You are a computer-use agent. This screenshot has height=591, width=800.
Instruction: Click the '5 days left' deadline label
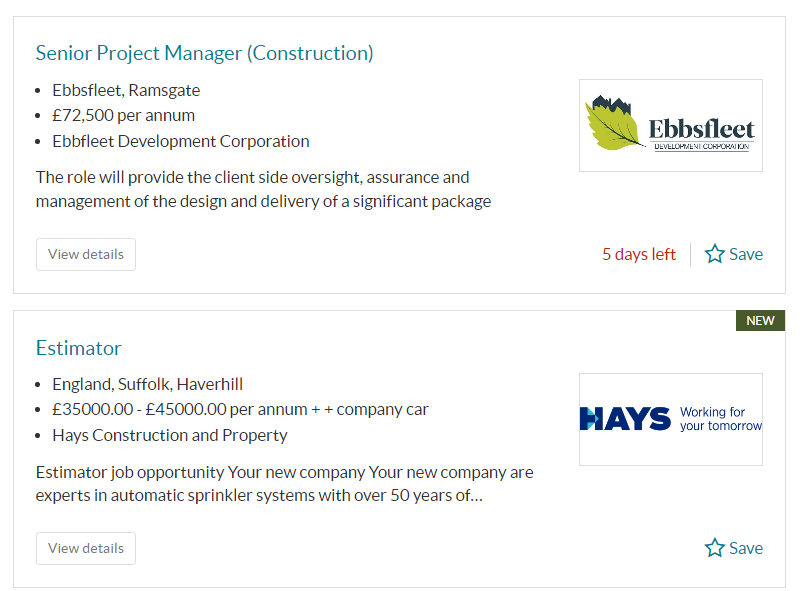[x=638, y=254]
